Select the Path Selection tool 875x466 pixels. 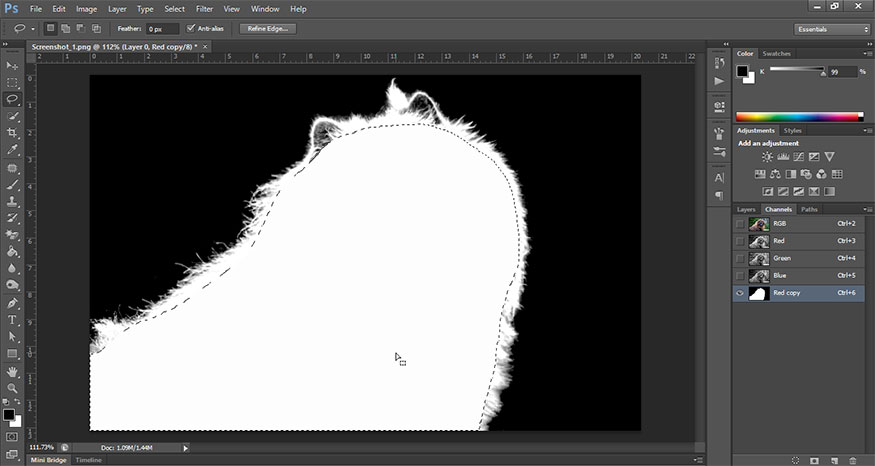coord(12,337)
